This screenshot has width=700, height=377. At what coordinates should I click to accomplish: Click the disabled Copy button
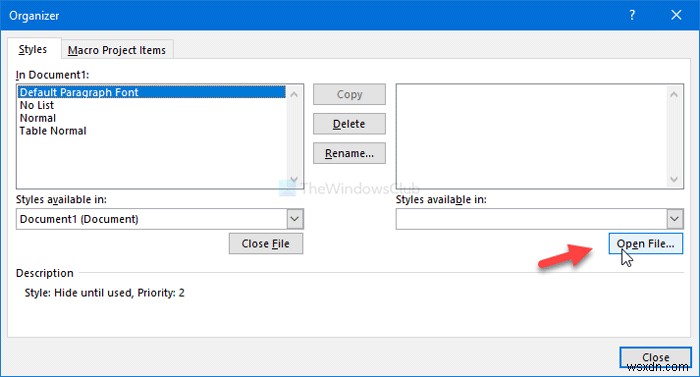pyautogui.click(x=349, y=94)
